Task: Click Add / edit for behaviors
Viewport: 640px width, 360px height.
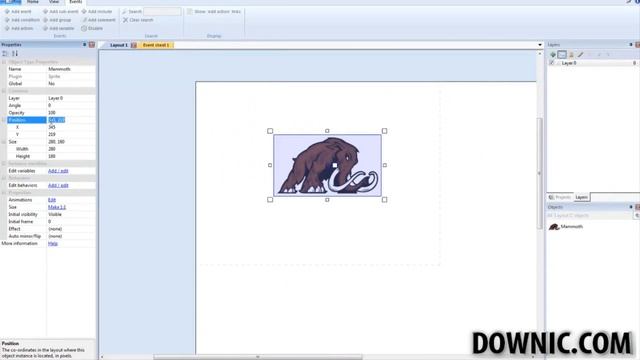Action: [x=58, y=185]
